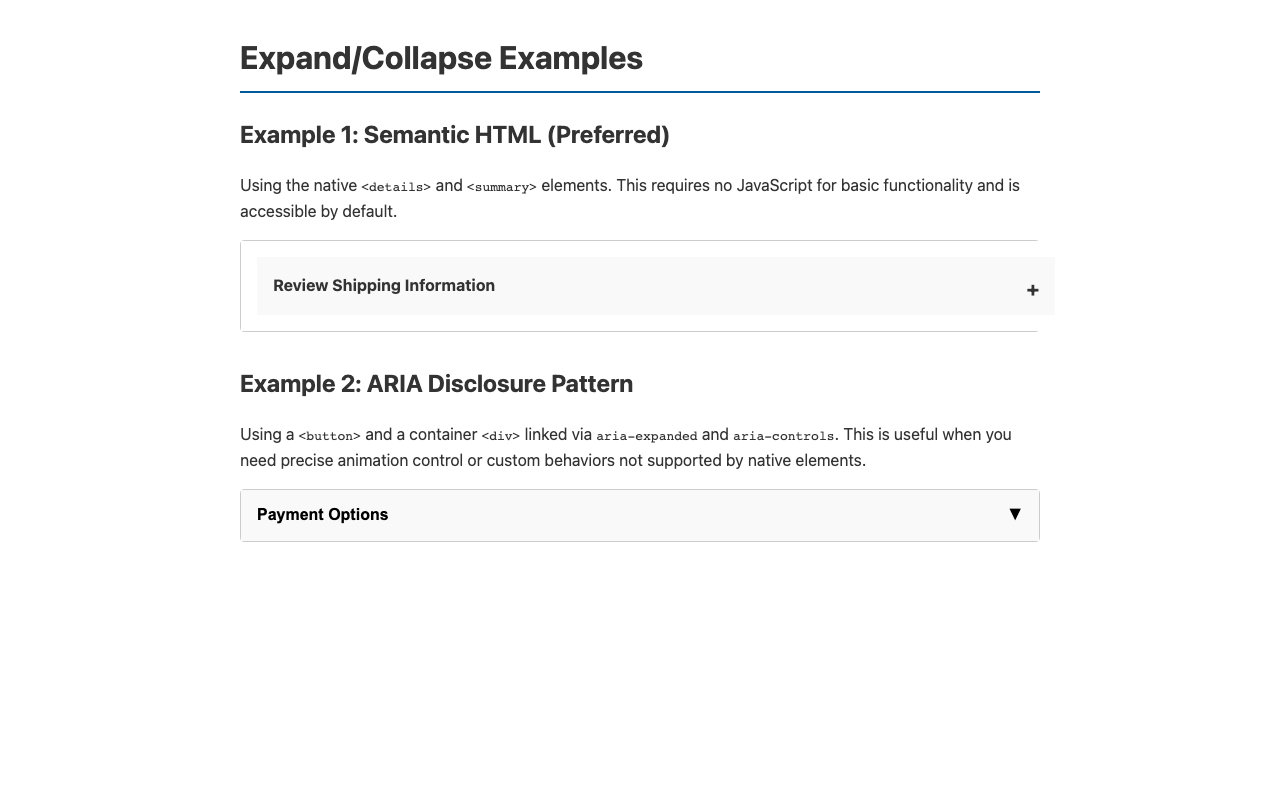This screenshot has width=1280, height=800.
Task: Click the "Example 1: Semantic HTML (Preferred)" heading
Action: click(454, 135)
